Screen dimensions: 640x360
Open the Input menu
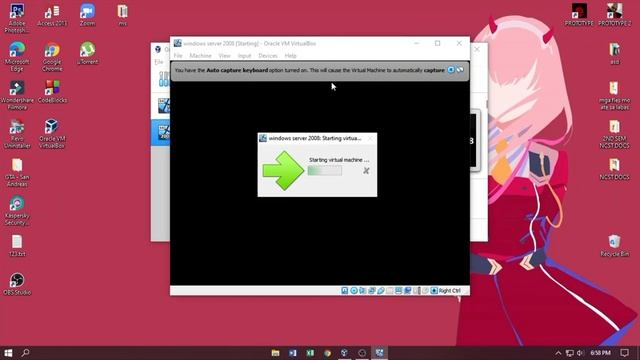click(x=244, y=56)
